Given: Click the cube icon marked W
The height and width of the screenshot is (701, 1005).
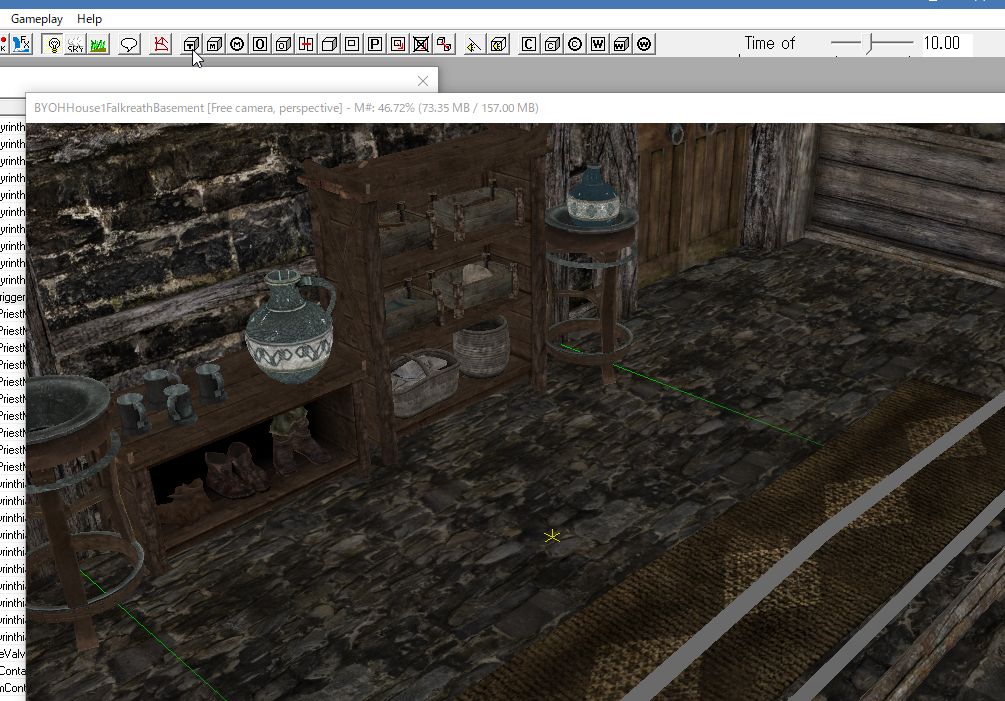Looking at the screenshot, I should pos(621,44).
